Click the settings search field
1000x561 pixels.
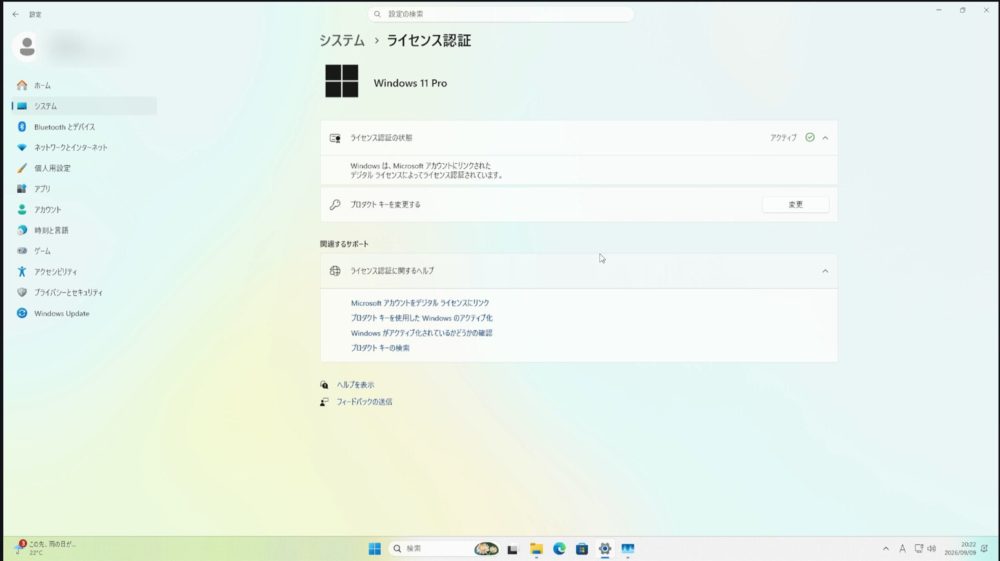click(x=501, y=14)
